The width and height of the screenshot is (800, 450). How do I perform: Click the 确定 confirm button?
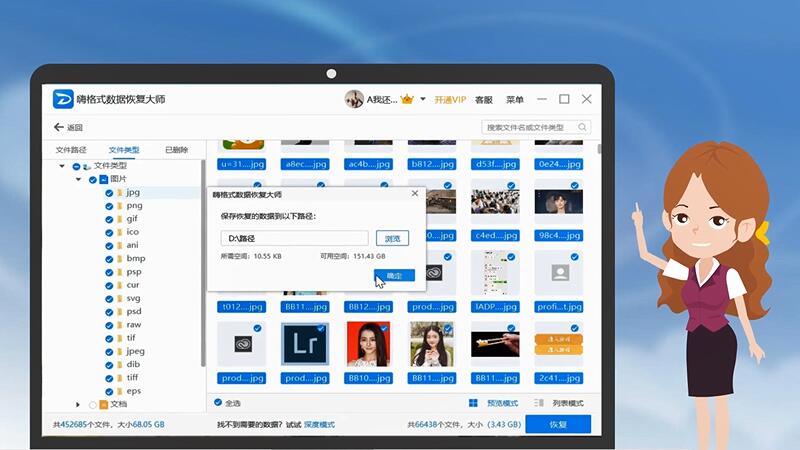(394, 276)
